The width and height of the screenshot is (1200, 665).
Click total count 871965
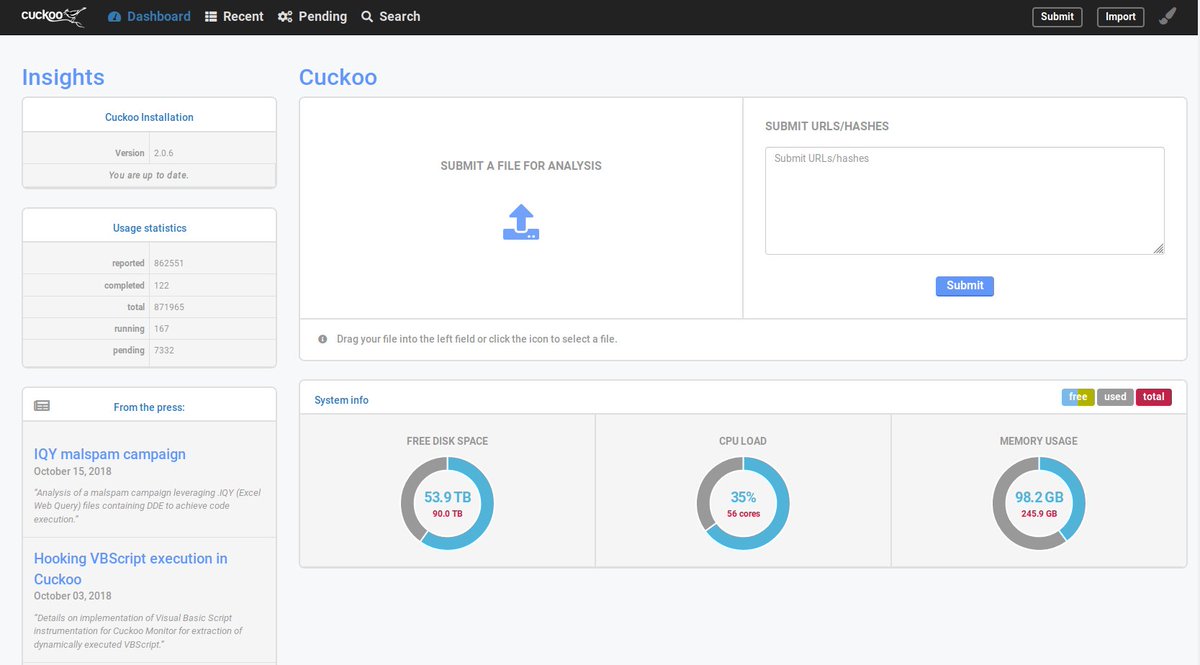169,307
